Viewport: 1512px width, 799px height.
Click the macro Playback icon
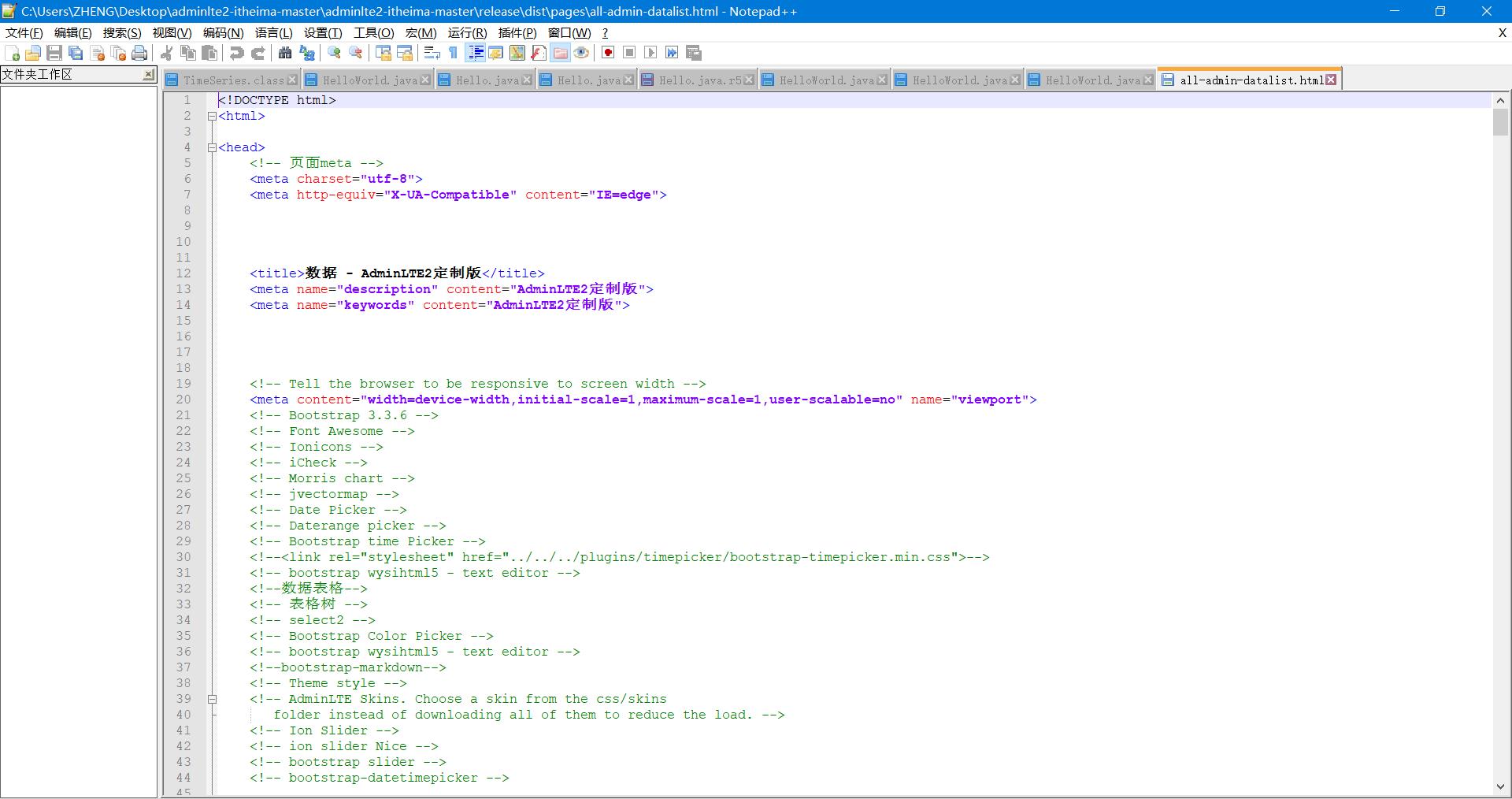[x=650, y=53]
